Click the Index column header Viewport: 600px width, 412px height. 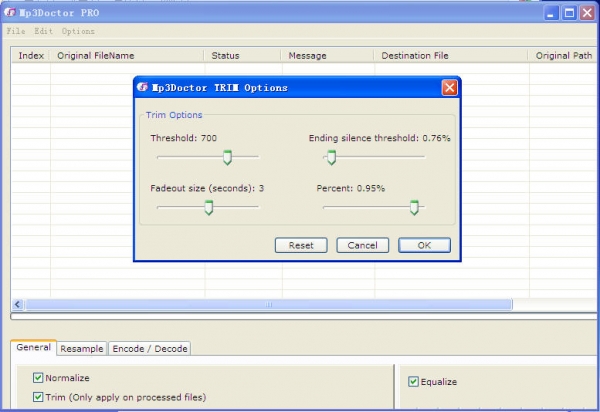(31, 55)
